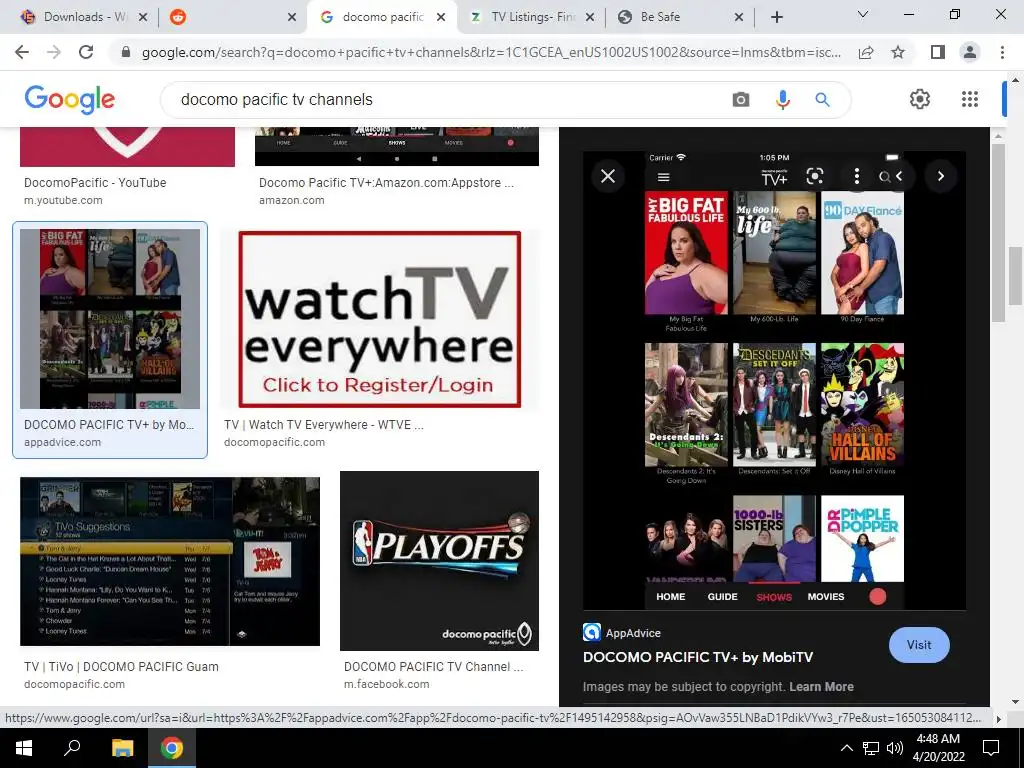
Task: Start a voice search with the microphone
Action: click(x=782, y=100)
